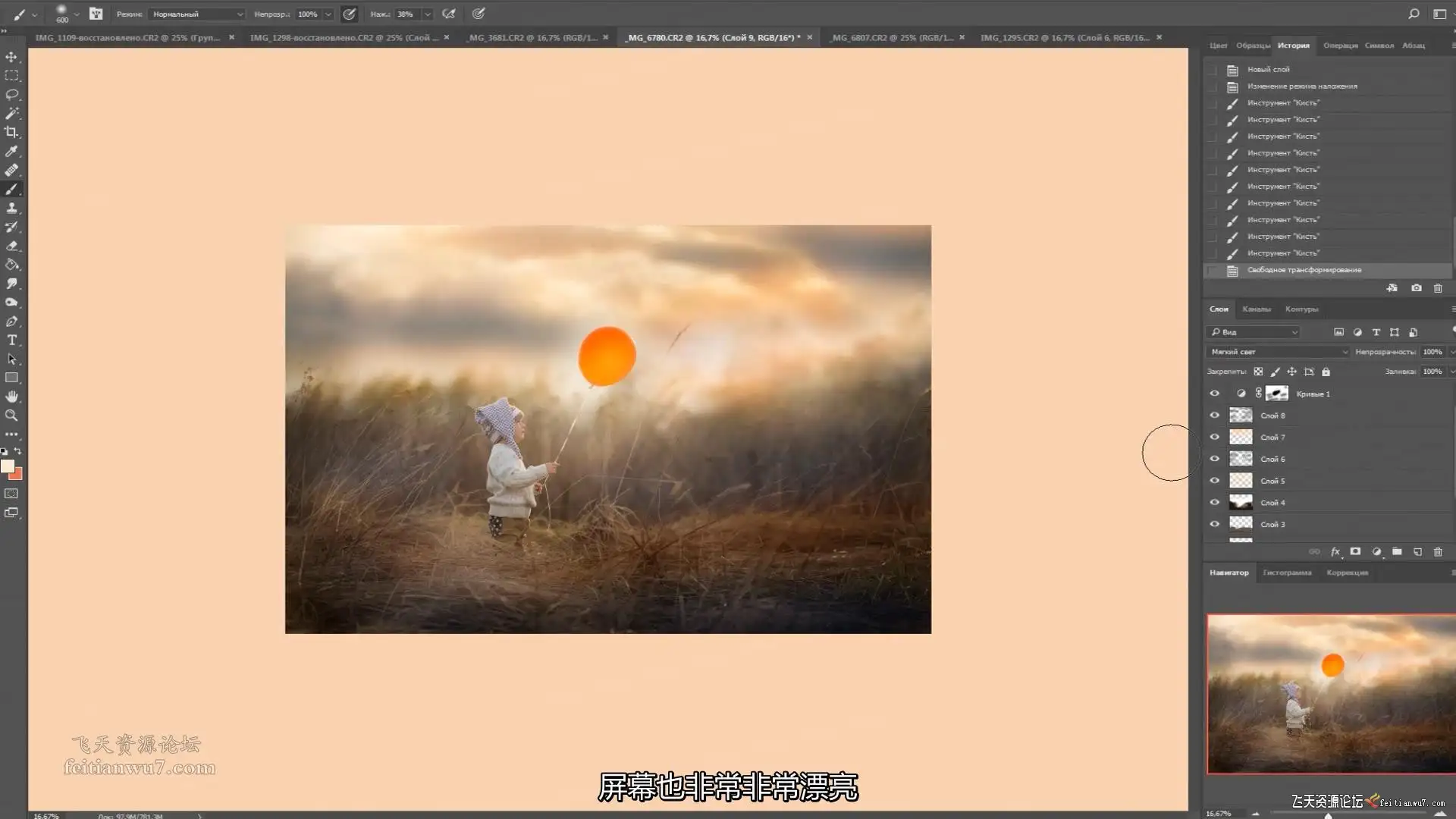Expand the layer opacity 100% dropdown
Image resolution: width=1456 pixels, height=819 pixels.
(x=1451, y=352)
